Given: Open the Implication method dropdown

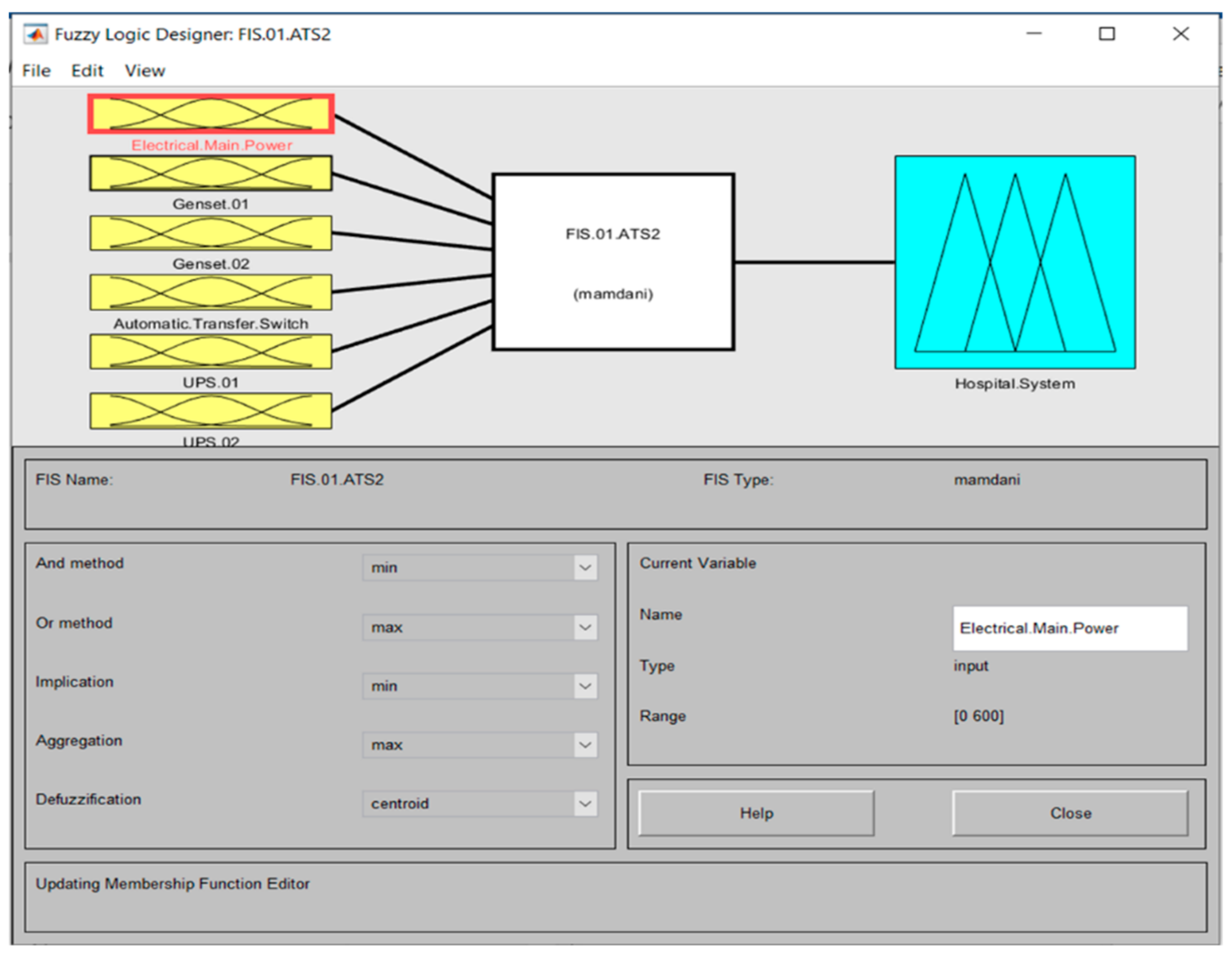Looking at the screenshot, I should [479, 686].
